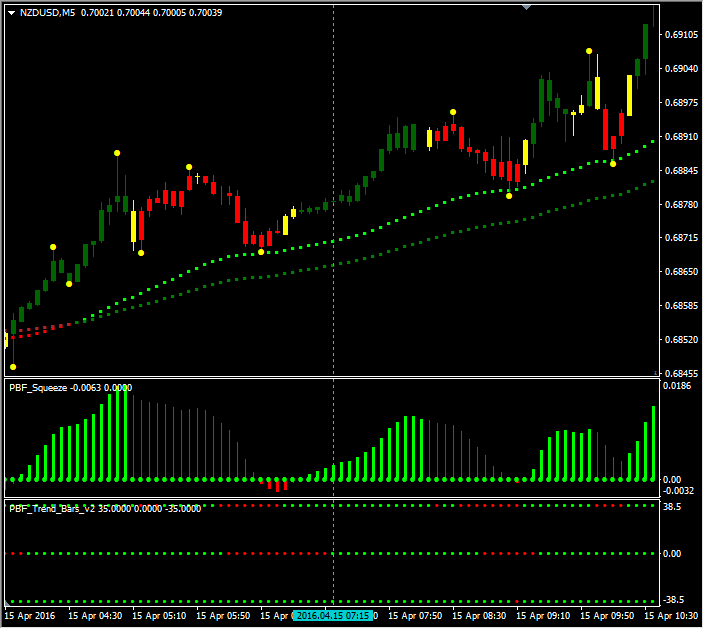Image resolution: width=704 pixels, height=629 pixels.
Task: Click the 0.68910 price axis label
Action: coord(682,136)
